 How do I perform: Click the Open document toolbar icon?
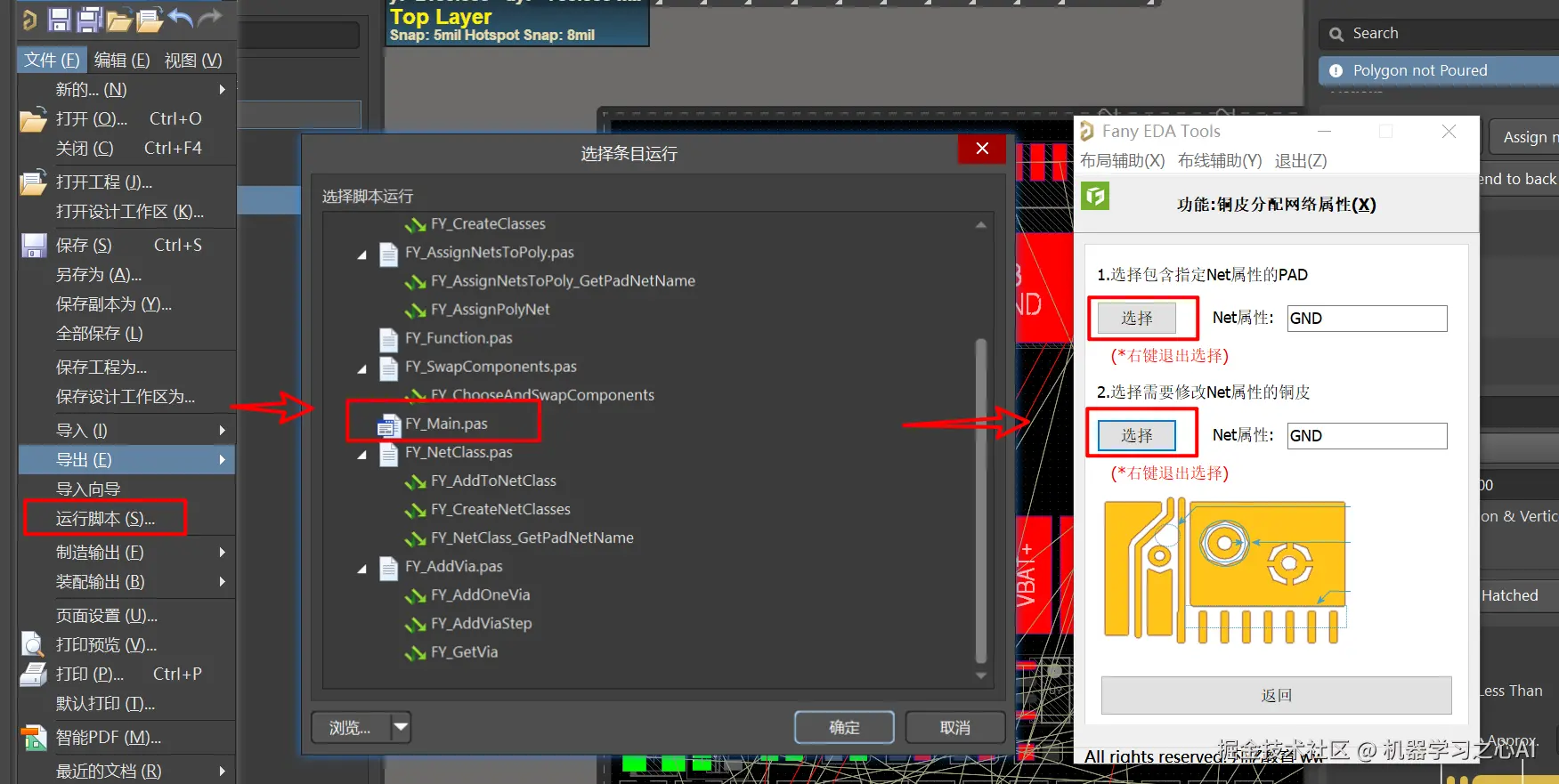coord(119,20)
